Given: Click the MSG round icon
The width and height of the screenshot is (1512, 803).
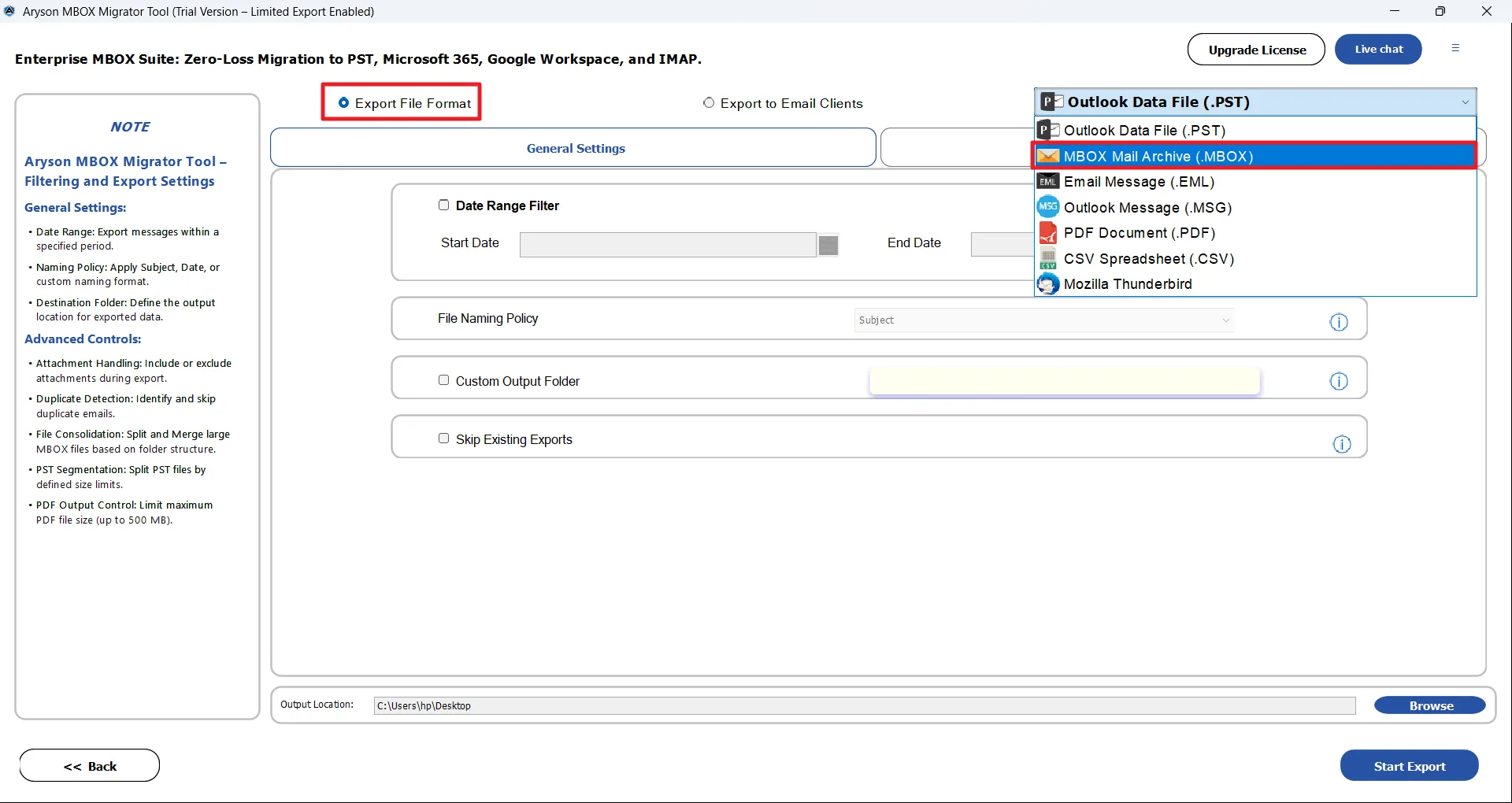Looking at the screenshot, I should tap(1048, 207).
